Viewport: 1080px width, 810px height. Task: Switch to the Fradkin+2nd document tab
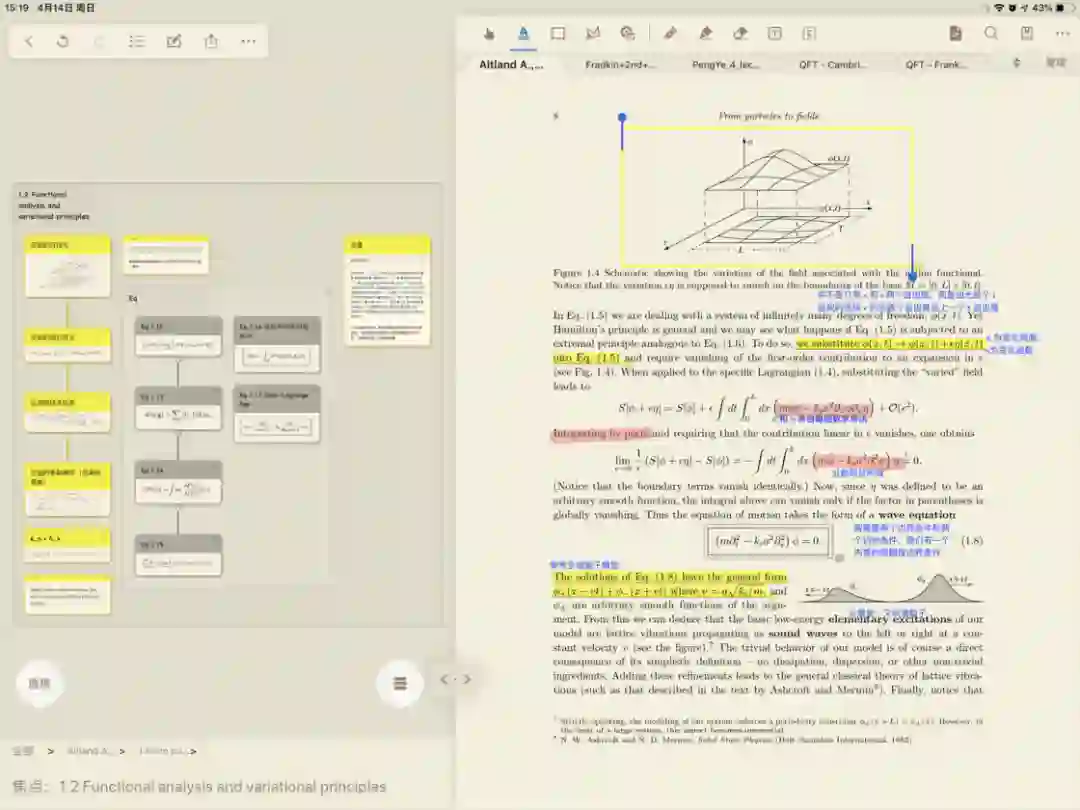pos(621,64)
